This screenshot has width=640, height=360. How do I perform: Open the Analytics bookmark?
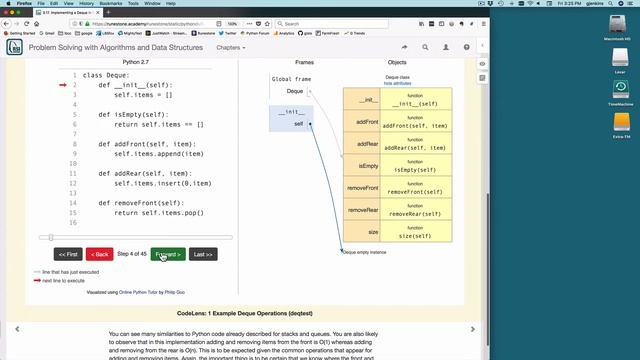coord(284,33)
